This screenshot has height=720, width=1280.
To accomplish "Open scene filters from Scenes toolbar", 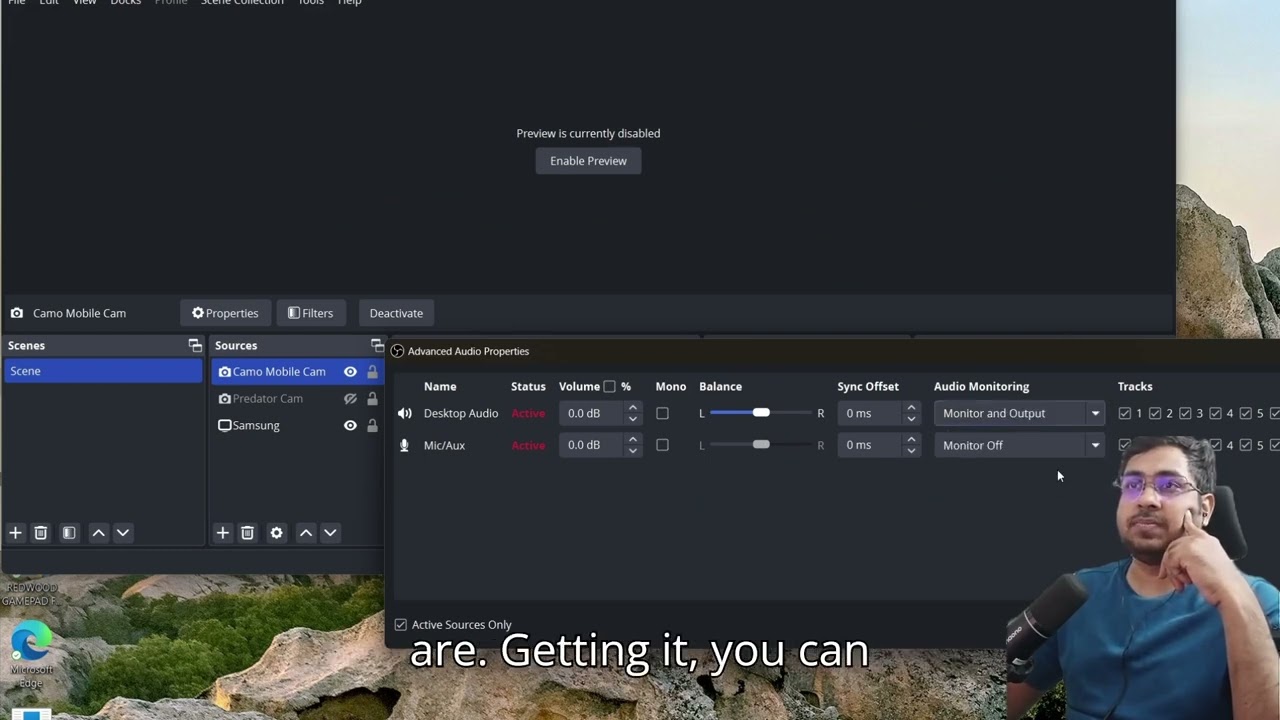I will point(69,533).
